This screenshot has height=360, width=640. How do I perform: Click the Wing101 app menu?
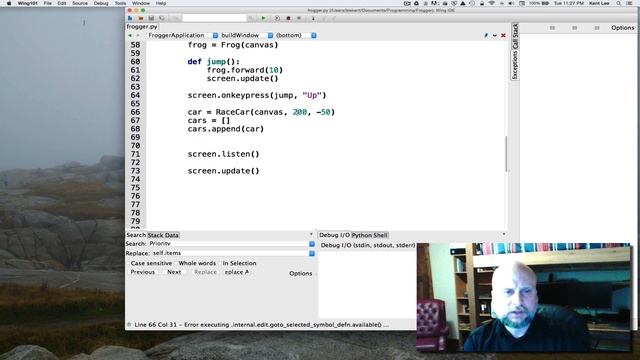27,3
